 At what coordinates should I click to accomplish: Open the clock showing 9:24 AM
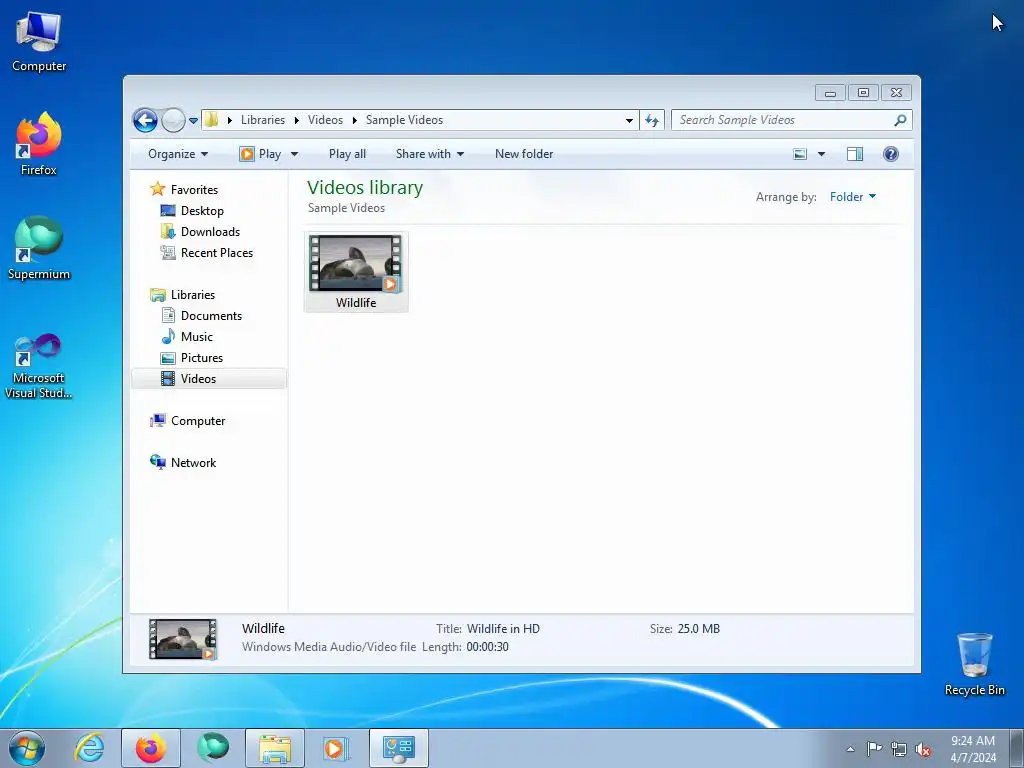click(973, 749)
